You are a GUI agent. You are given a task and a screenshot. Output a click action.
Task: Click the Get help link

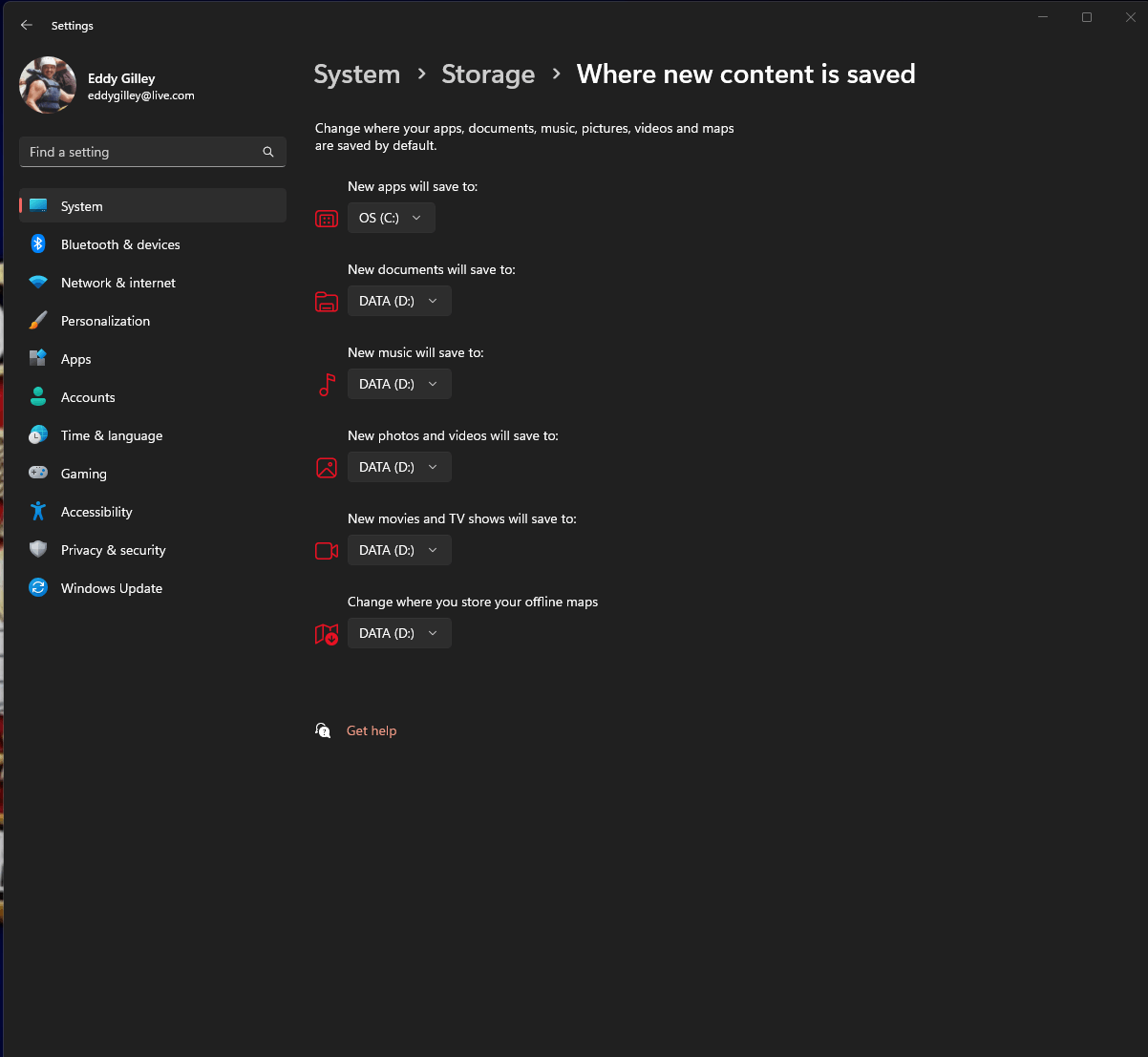point(372,730)
